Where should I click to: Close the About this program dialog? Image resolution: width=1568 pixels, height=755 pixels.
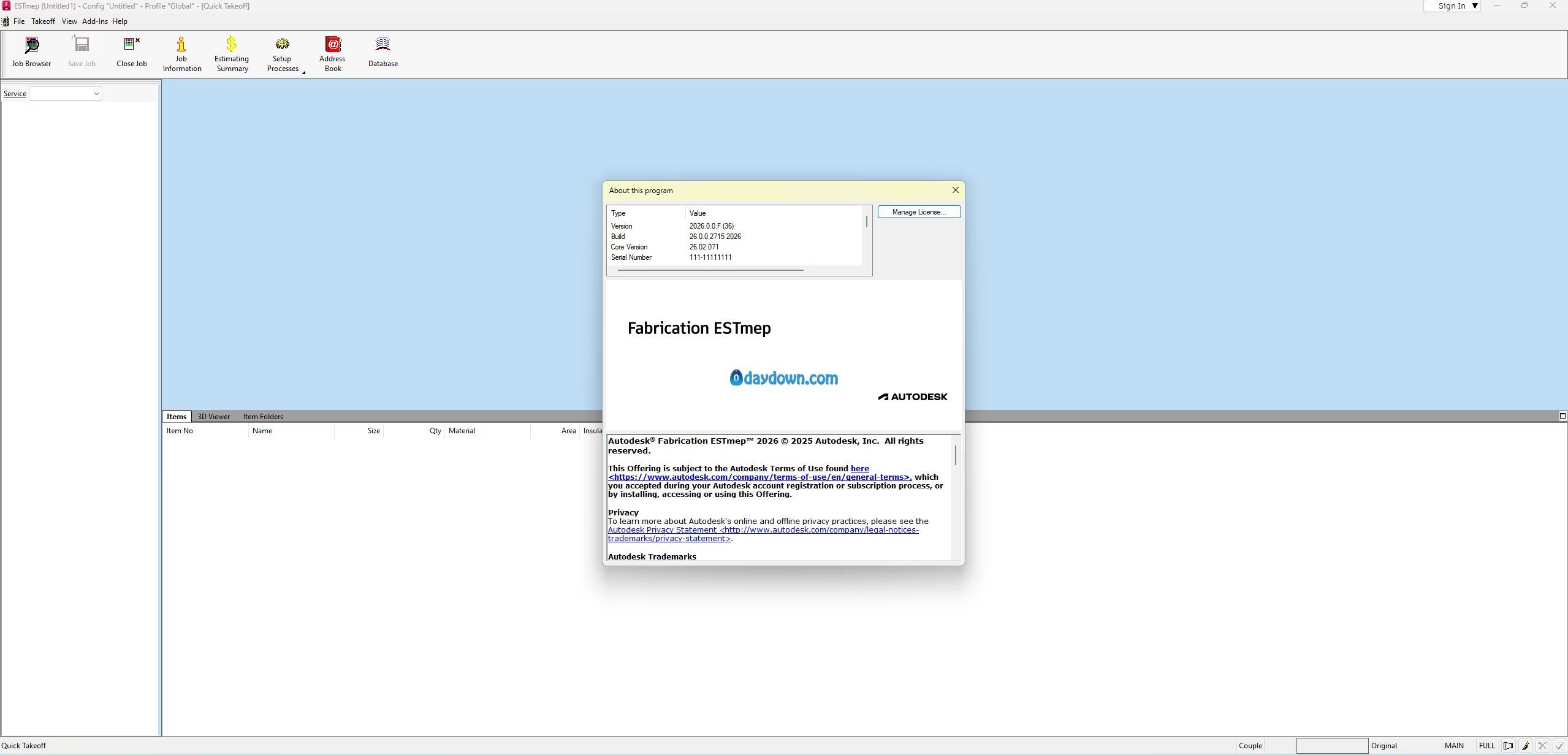(x=955, y=190)
